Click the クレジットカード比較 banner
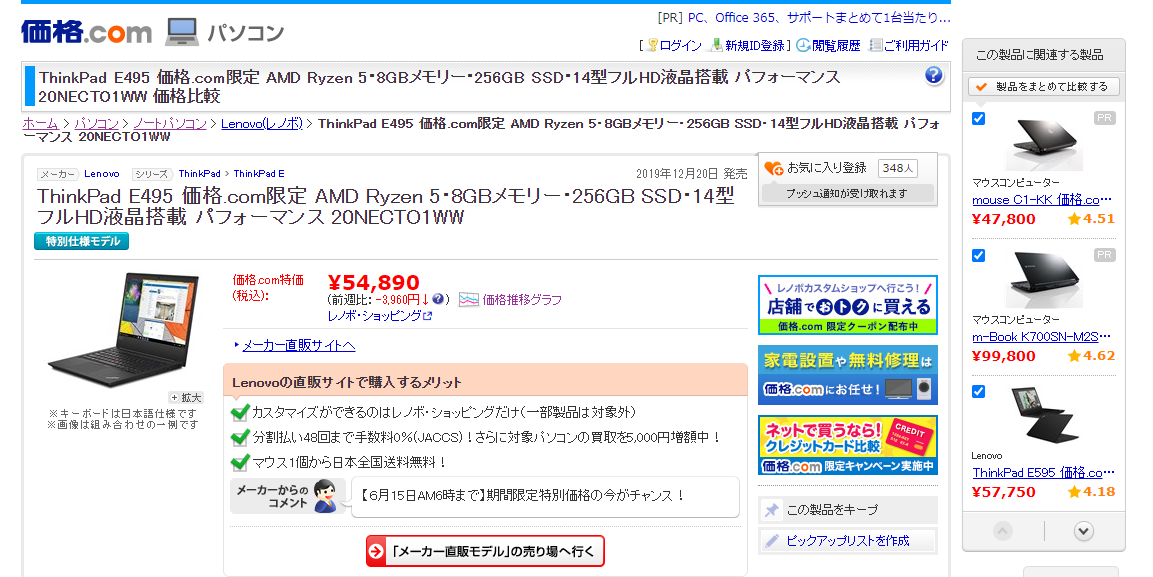Viewport: 1153px width, 577px height. pos(848,445)
